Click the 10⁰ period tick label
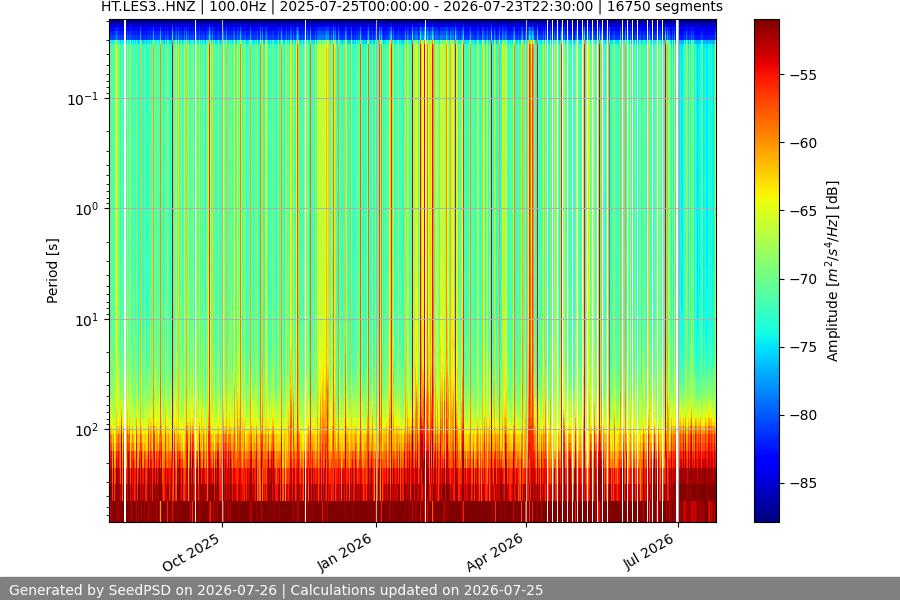 click(x=86, y=209)
